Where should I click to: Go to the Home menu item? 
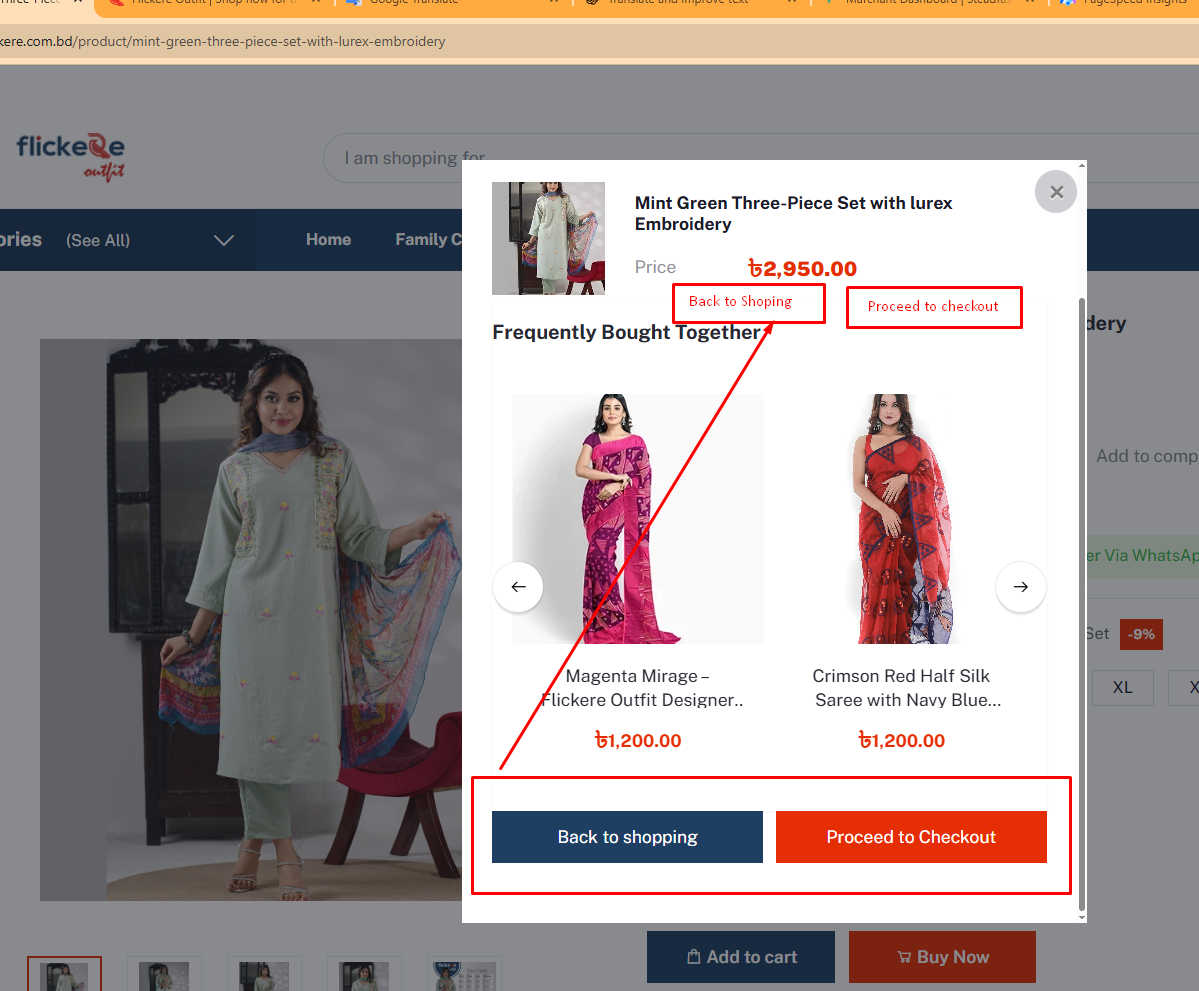pyautogui.click(x=328, y=240)
